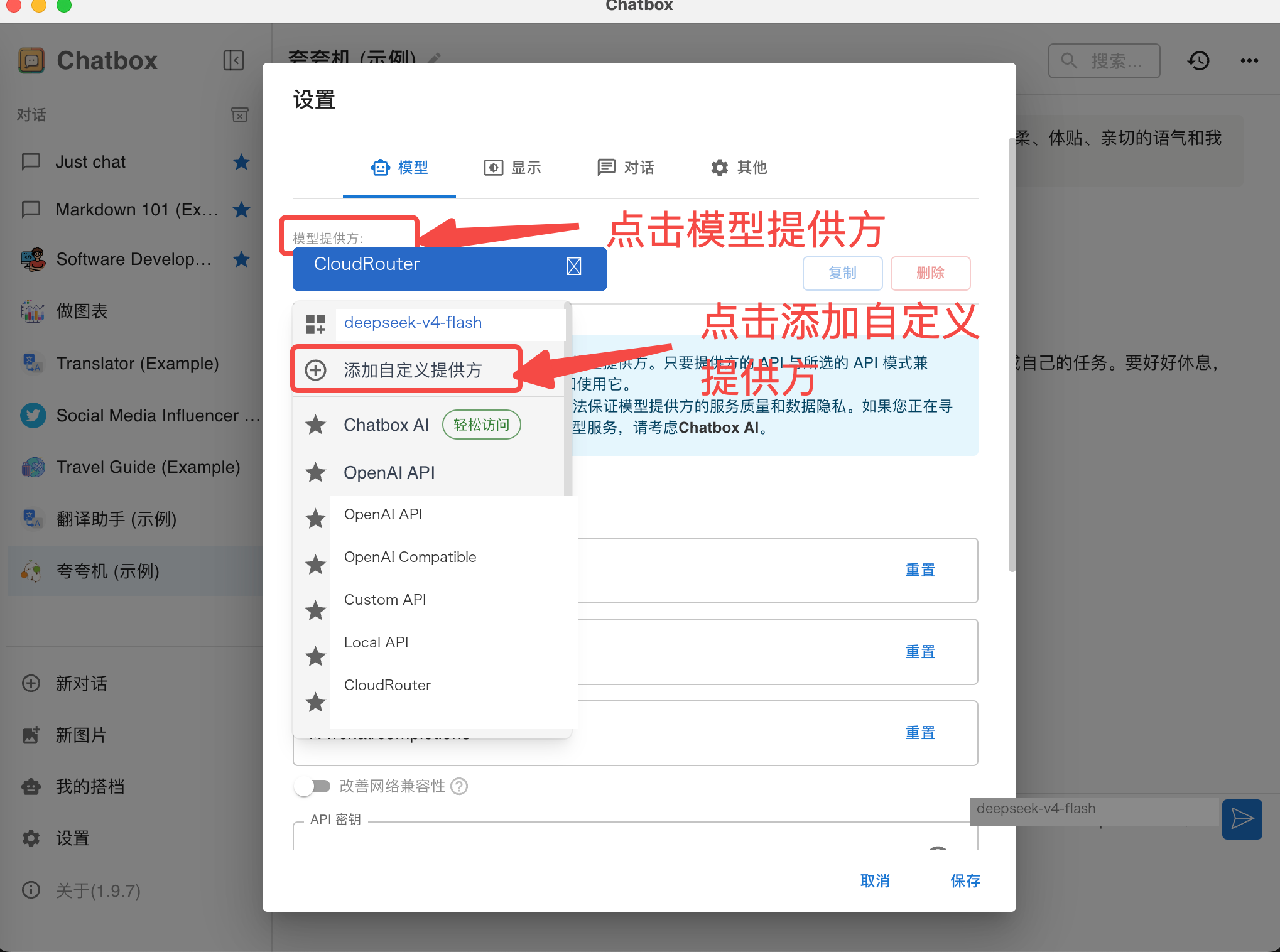The image size is (1280, 952).
Task: Click the 新图片 image icon
Action: click(31, 735)
